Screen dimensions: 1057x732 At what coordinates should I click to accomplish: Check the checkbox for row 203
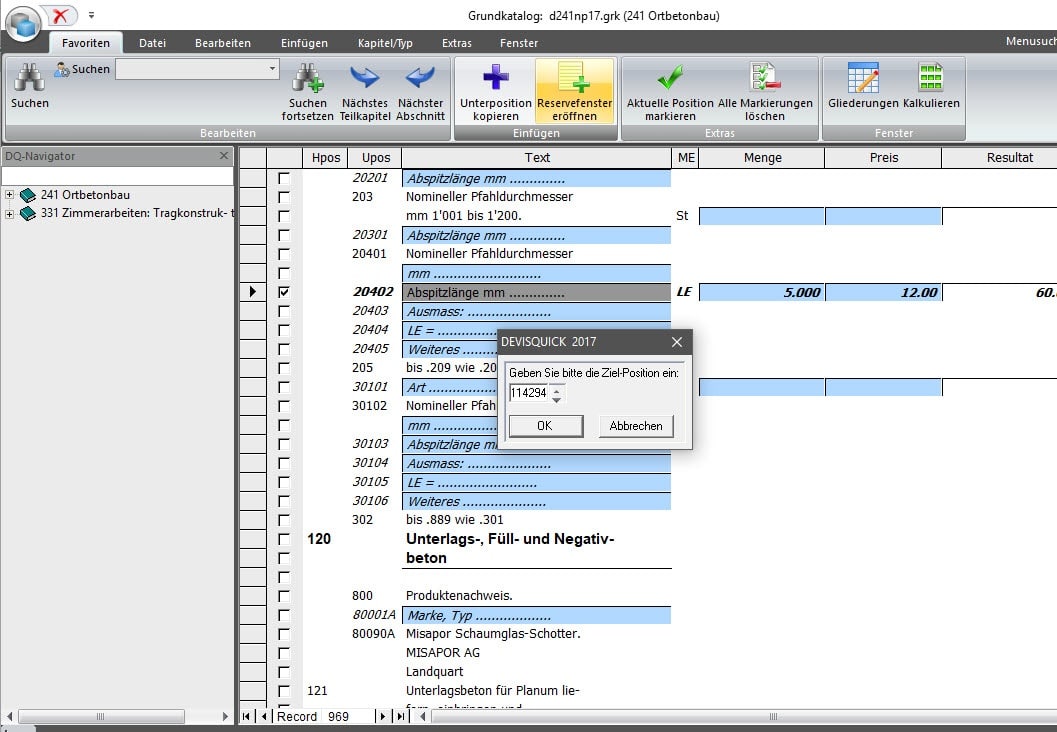click(x=284, y=197)
